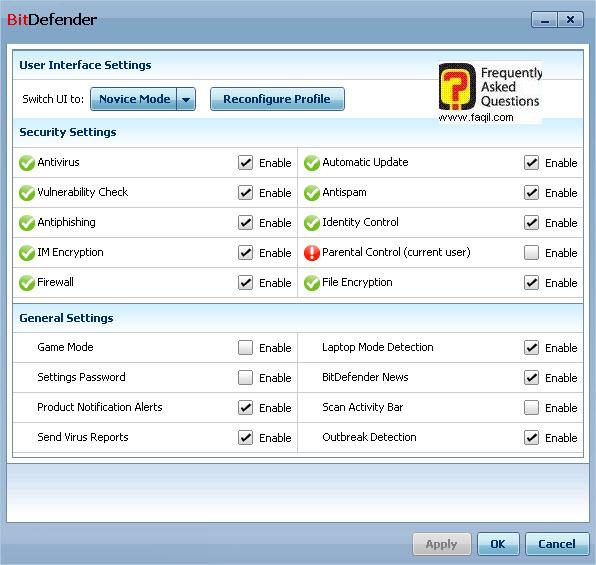Viewport: 596px width, 565px height.
Task: Click the Automatic Update status icon
Action: pyautogui.click(x=312, y=163)
